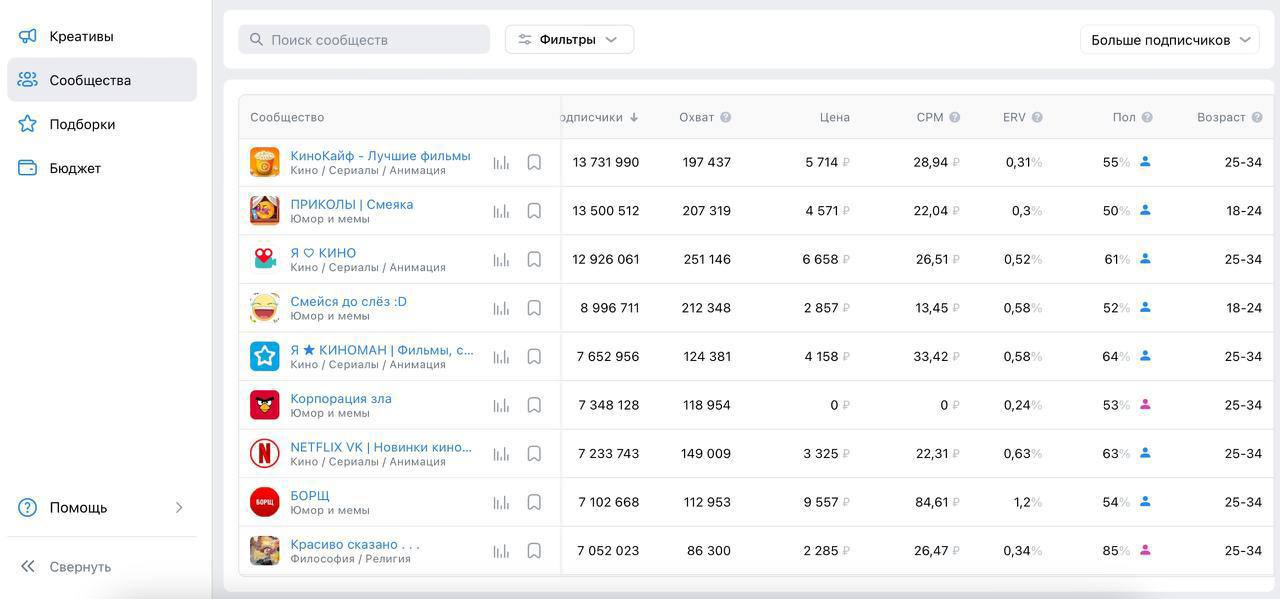
Task: Expand the Фильтры dropdown
Action: [x=569, y=39]
